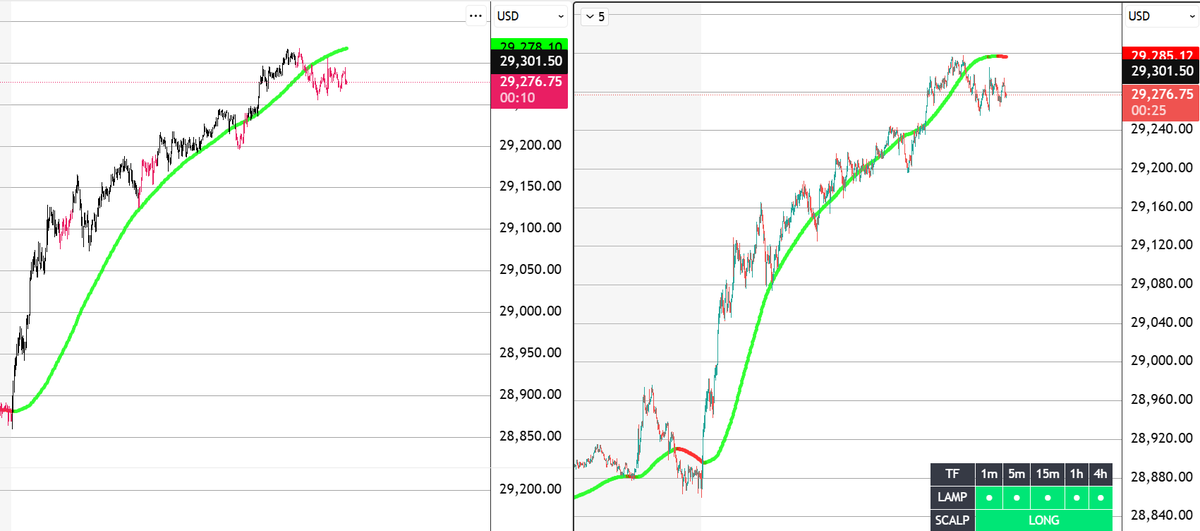The image size is (1200, 531).
Task: Click the LAMP dot under the 1h column
Action: (1077, 497)
